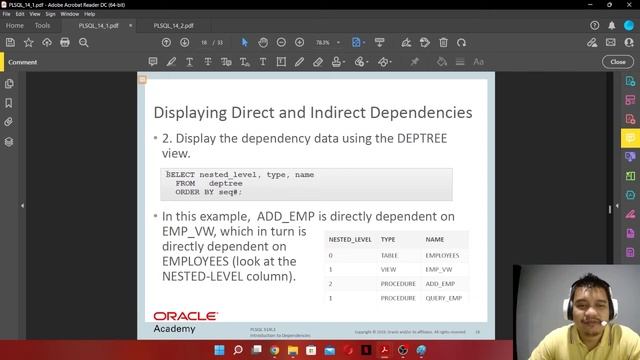Open the color fill picker
The image size is (640, 360).
442,62
